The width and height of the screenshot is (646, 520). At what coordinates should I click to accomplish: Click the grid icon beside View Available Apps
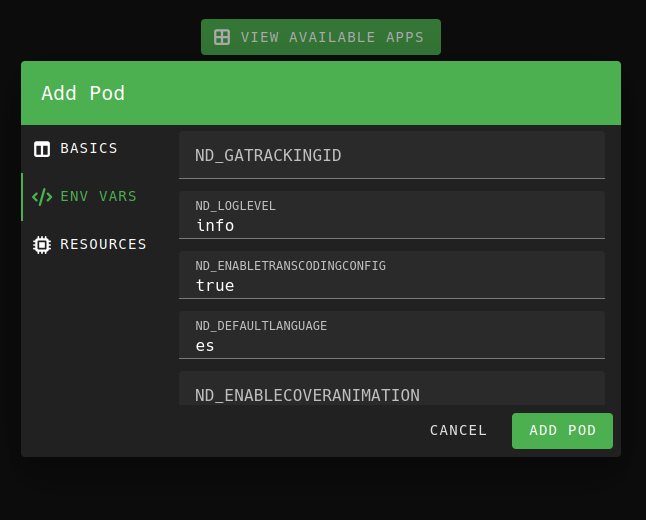pyautogui.click(x=222, y=37)
